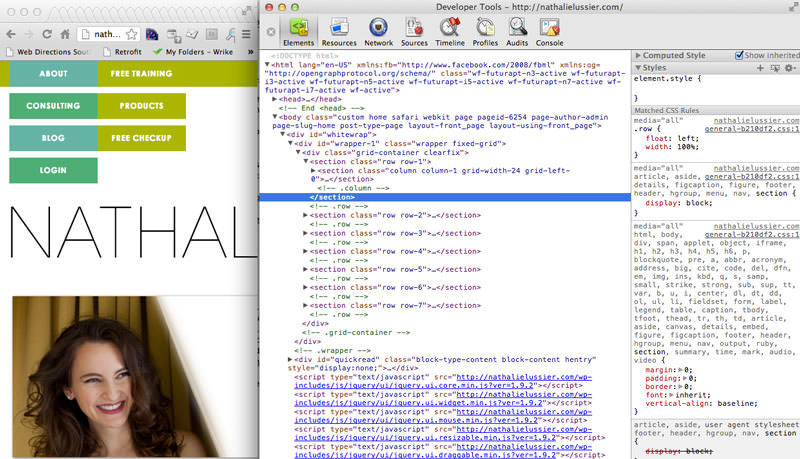This screenshot has height=459, width=800.
Task: Collapse the div whitewrap node
Action: click(282, 135)
